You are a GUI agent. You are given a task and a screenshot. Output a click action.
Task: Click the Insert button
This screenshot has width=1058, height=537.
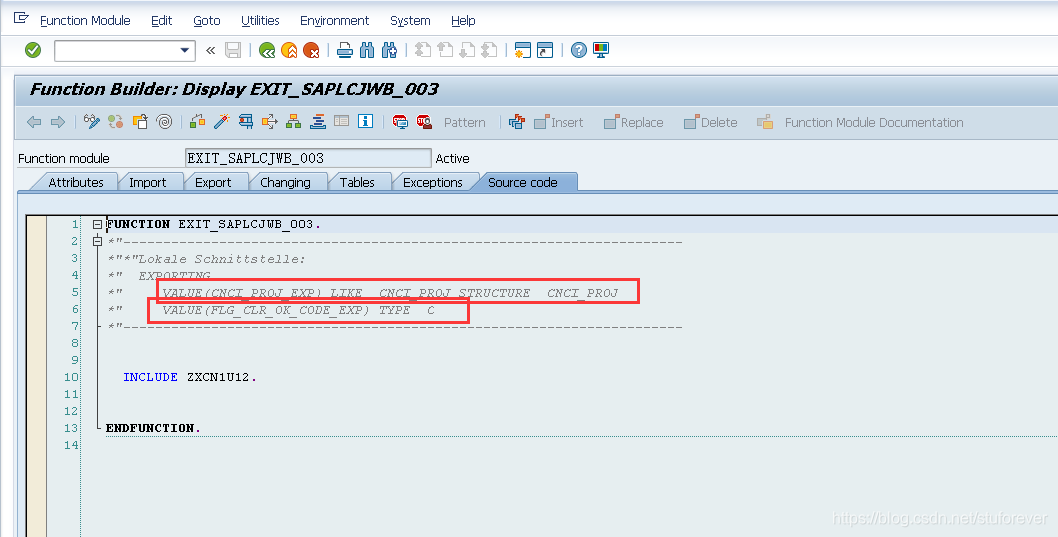tap(559, 122)
